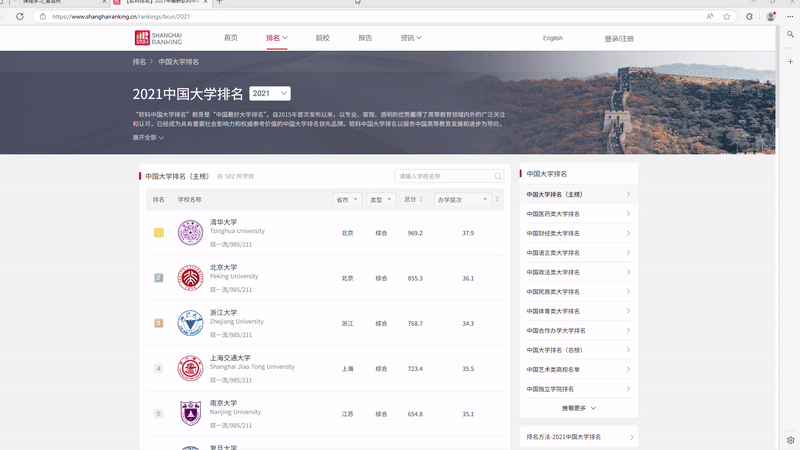Go to 首页 in the navigation
Viewport: 800px width, 450px height.
point(231,38)
